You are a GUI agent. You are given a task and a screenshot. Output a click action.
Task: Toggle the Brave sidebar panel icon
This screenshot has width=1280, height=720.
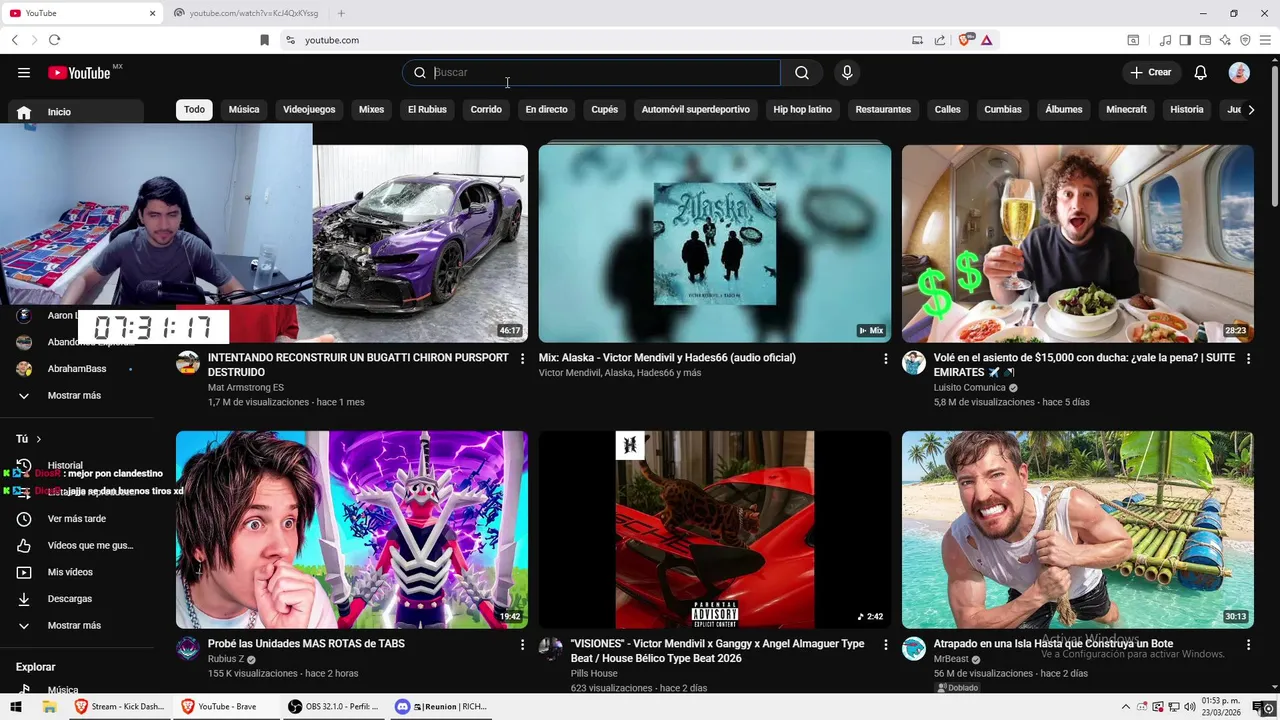click(1185, 40)
